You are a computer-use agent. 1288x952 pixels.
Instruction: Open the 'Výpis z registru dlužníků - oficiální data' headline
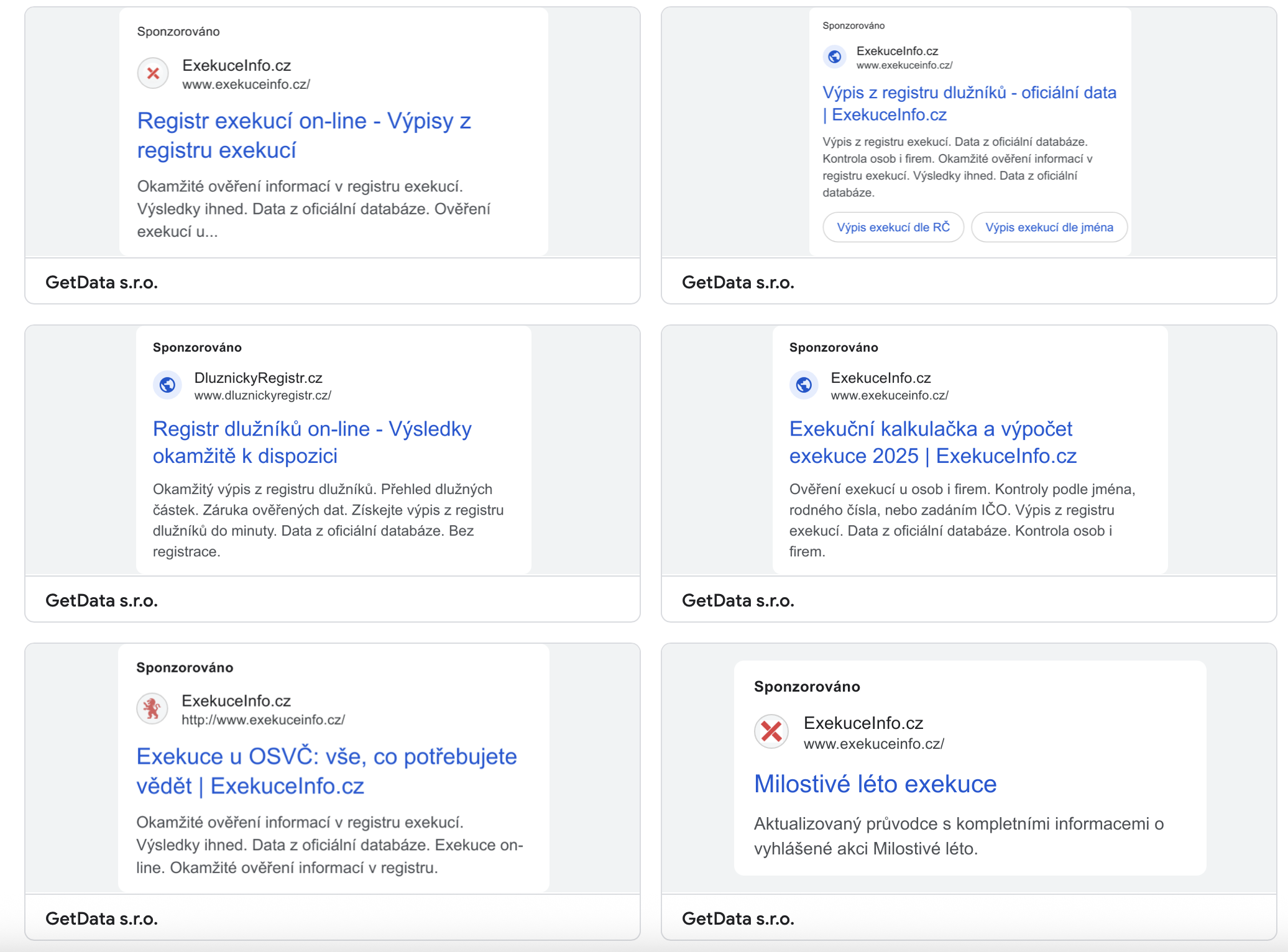point(969,104)
